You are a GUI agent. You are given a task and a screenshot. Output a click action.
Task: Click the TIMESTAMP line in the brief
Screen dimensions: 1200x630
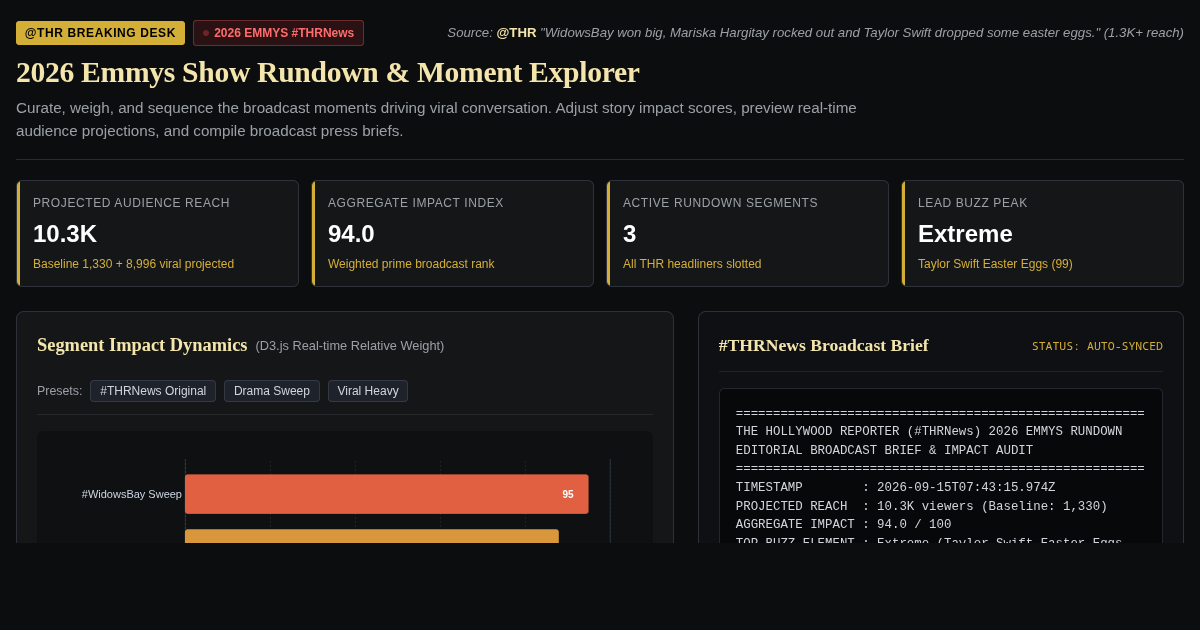coord(895,488)
